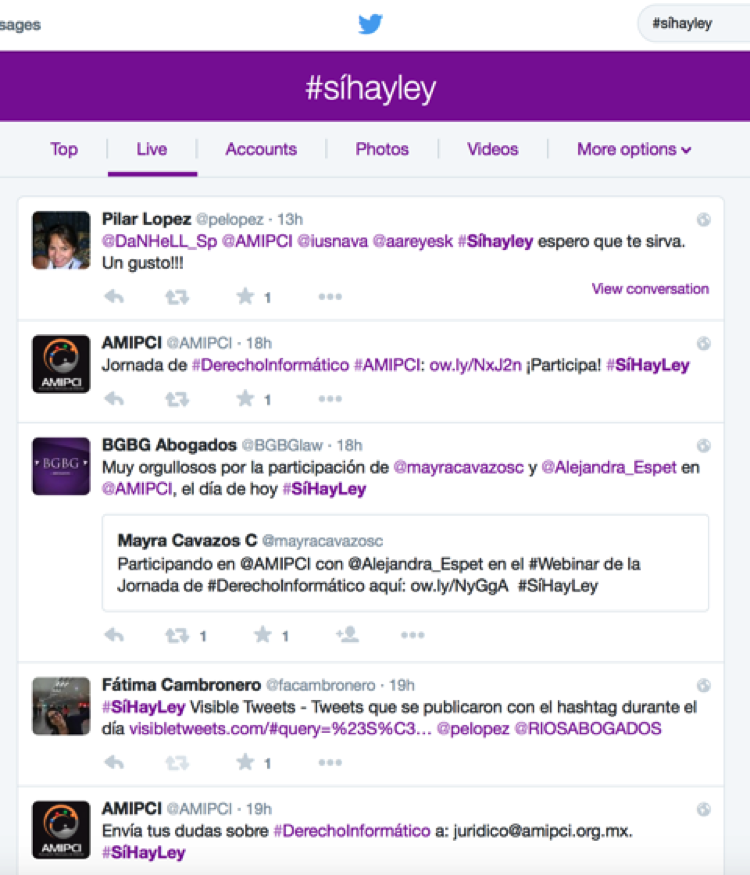Click the Fátima Cambronero name
The height and width of the screenshot is (875, 750).
(181, 685)
